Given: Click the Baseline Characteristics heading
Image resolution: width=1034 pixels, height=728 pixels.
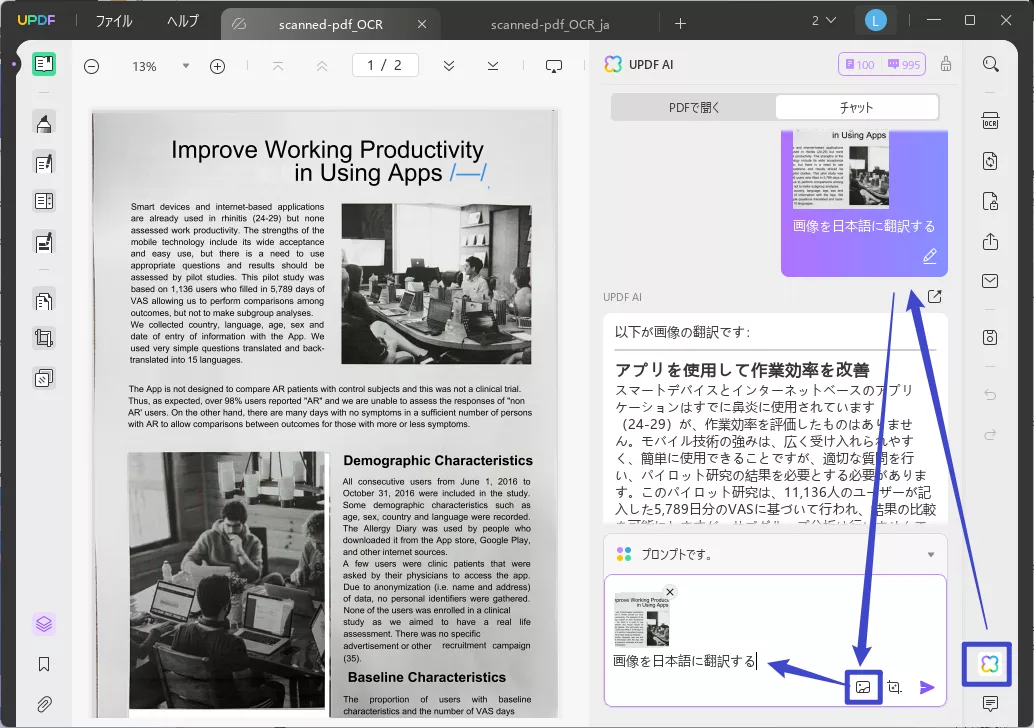Looking at the screenshot, I should tap(427, 677).
